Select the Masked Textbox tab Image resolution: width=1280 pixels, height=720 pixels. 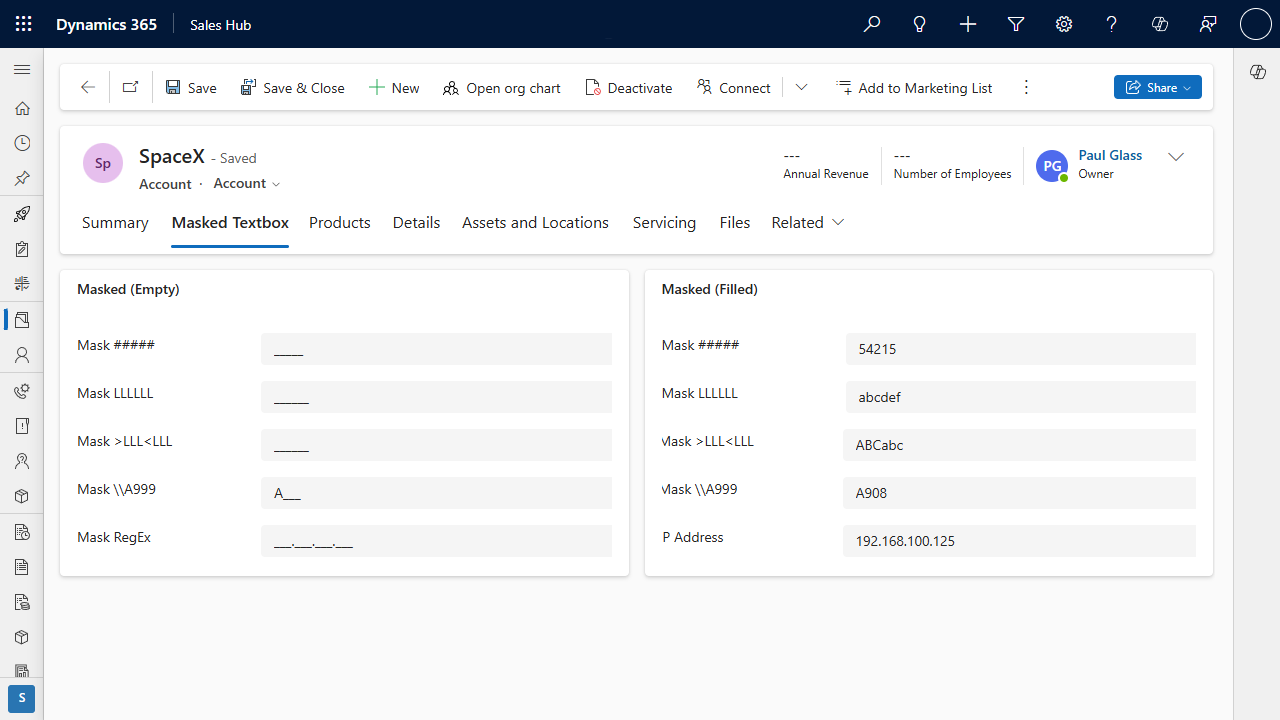coord(230,223)
